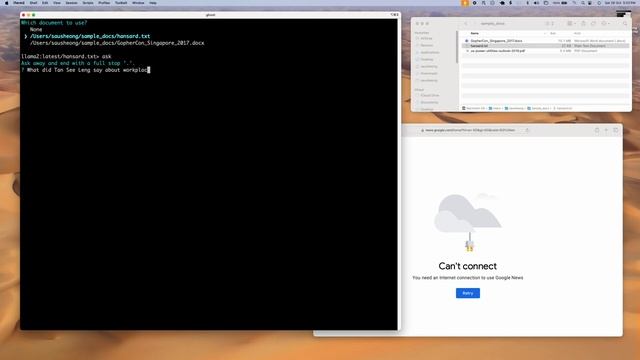Open Finder share toolbar icon
640x360 pixels.
pyautogui.click(x=583, y=24)
